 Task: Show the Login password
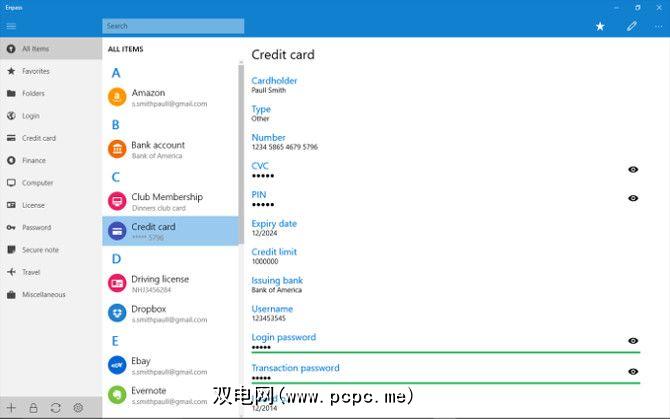pos(633,341)
